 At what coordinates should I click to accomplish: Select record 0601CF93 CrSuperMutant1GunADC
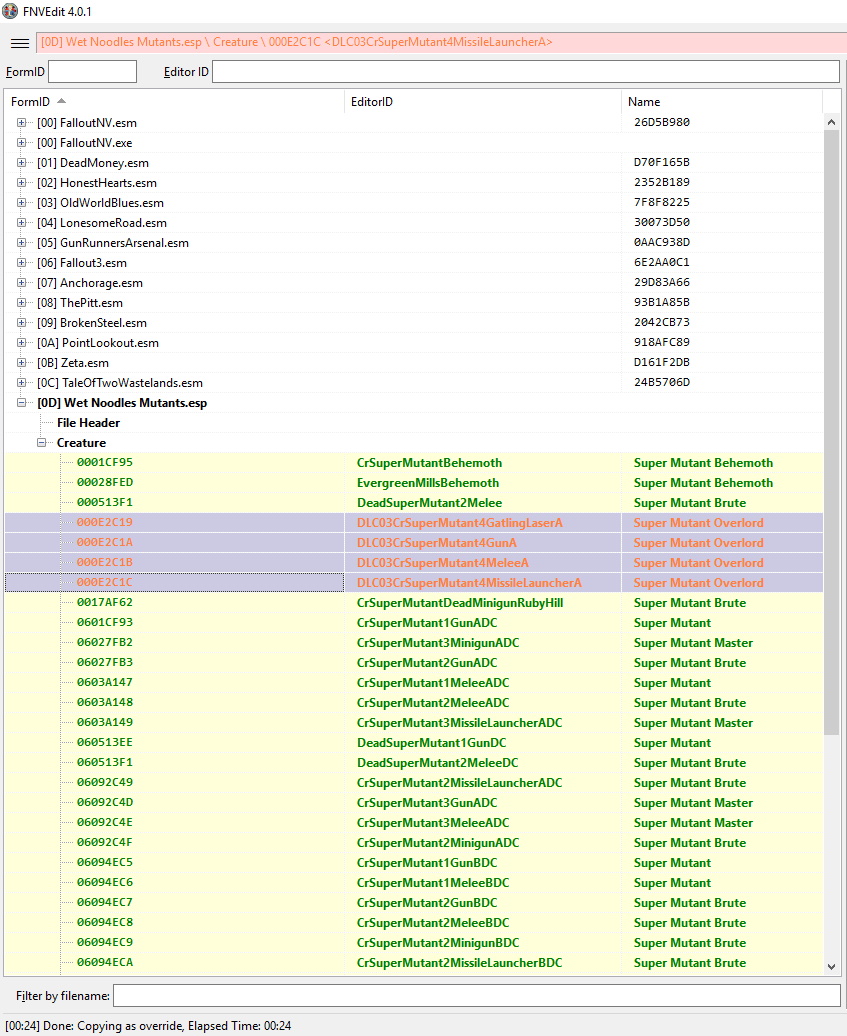pyautogui.click(x=414, y=622)
